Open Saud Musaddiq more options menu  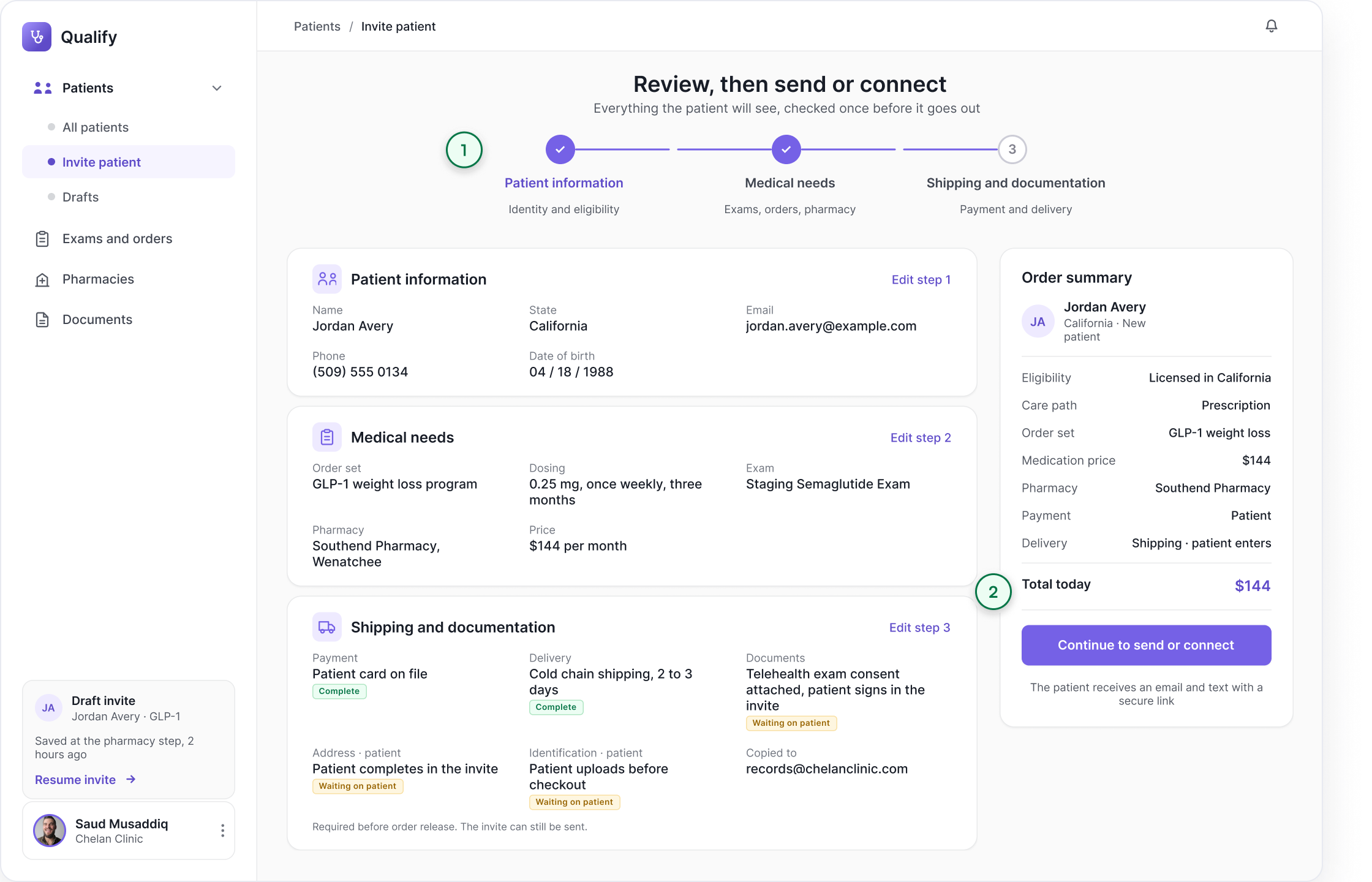(x=222, y=831)
